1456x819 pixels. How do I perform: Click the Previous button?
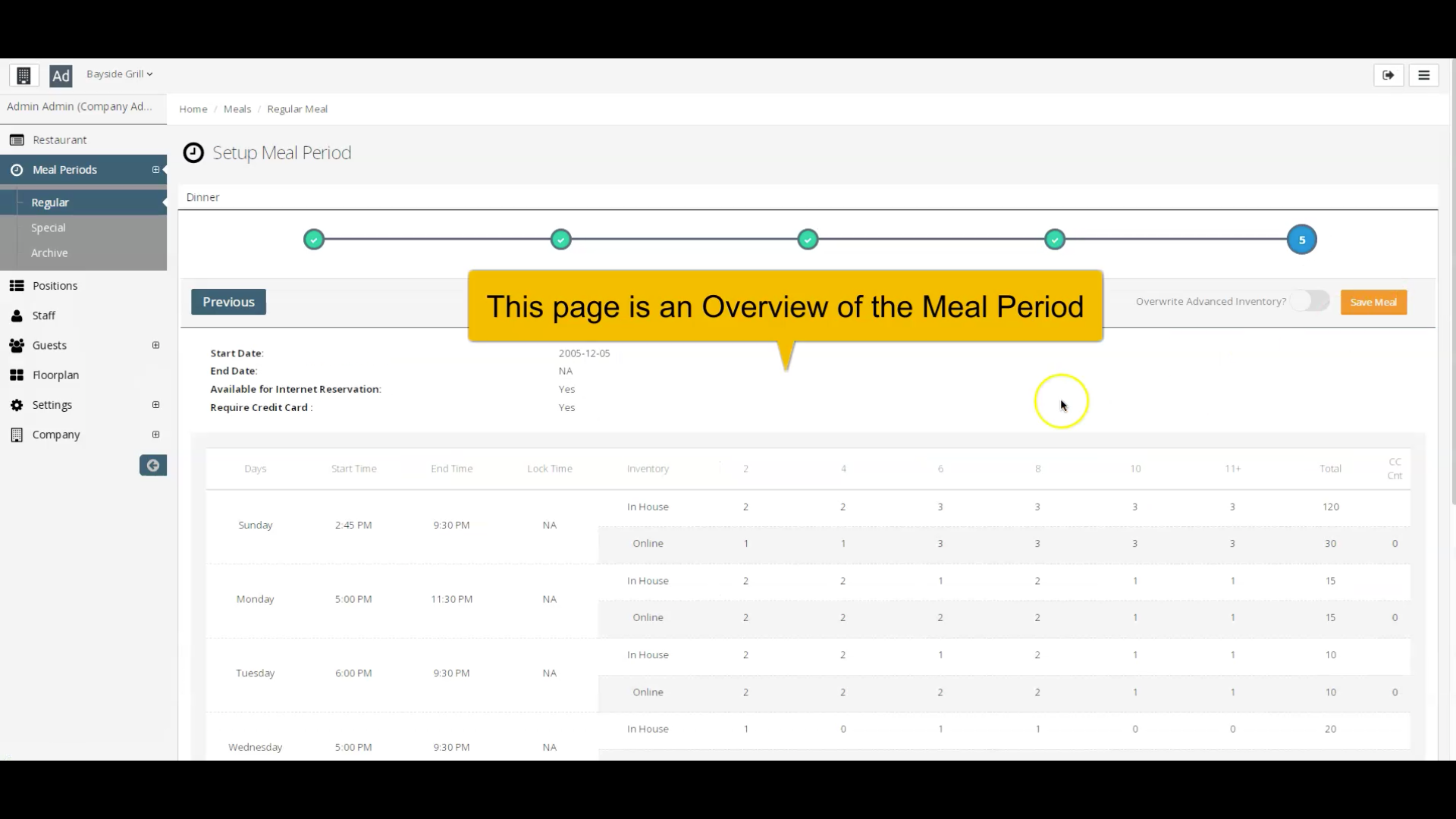(228, 302)
